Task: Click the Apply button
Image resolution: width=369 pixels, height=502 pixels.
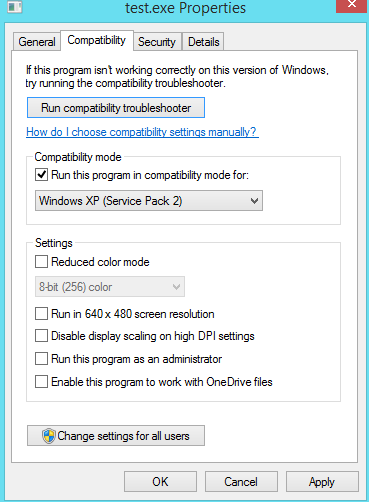Action: (322, 482)
